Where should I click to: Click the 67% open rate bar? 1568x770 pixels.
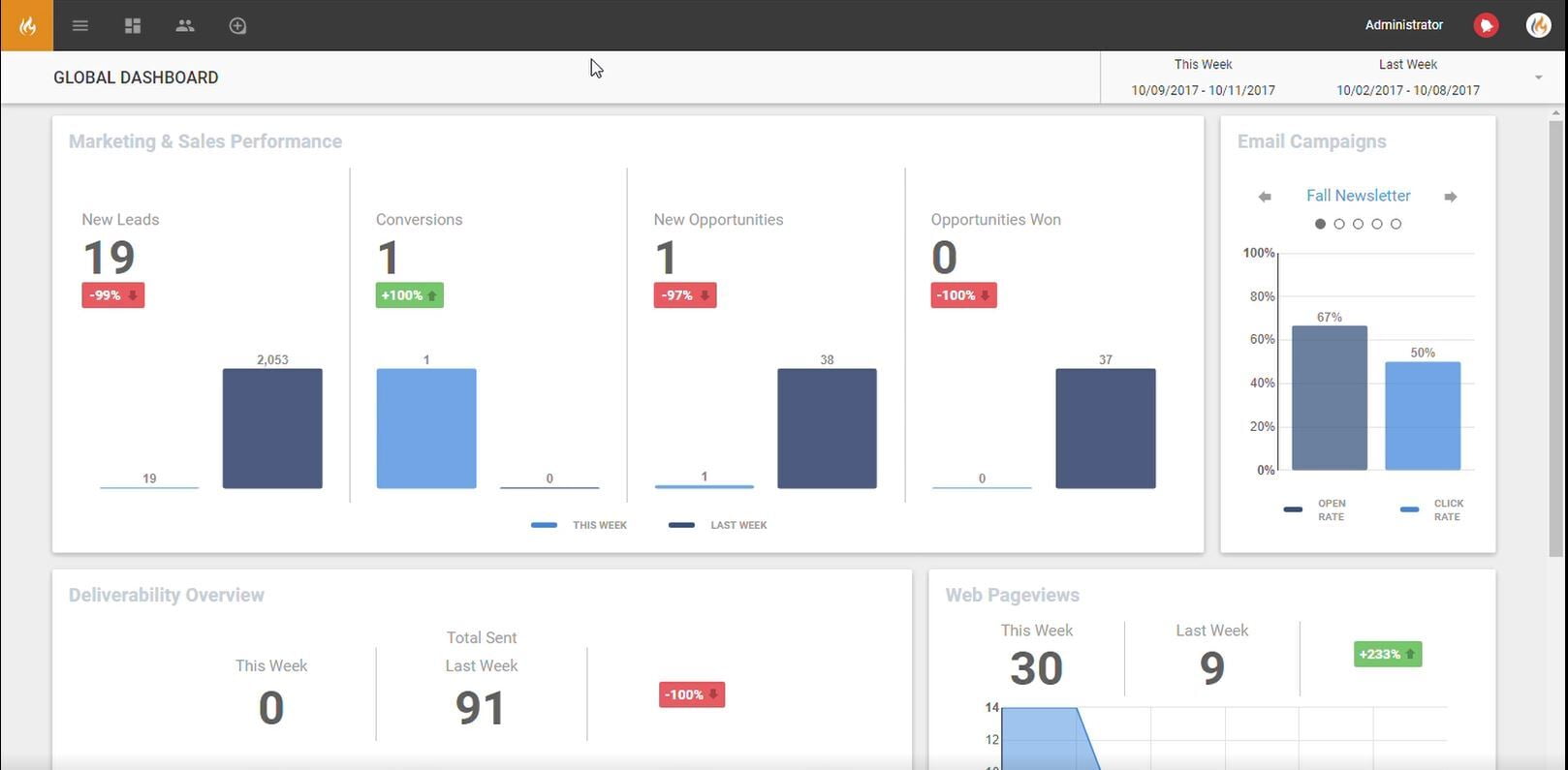point(1330,398)
